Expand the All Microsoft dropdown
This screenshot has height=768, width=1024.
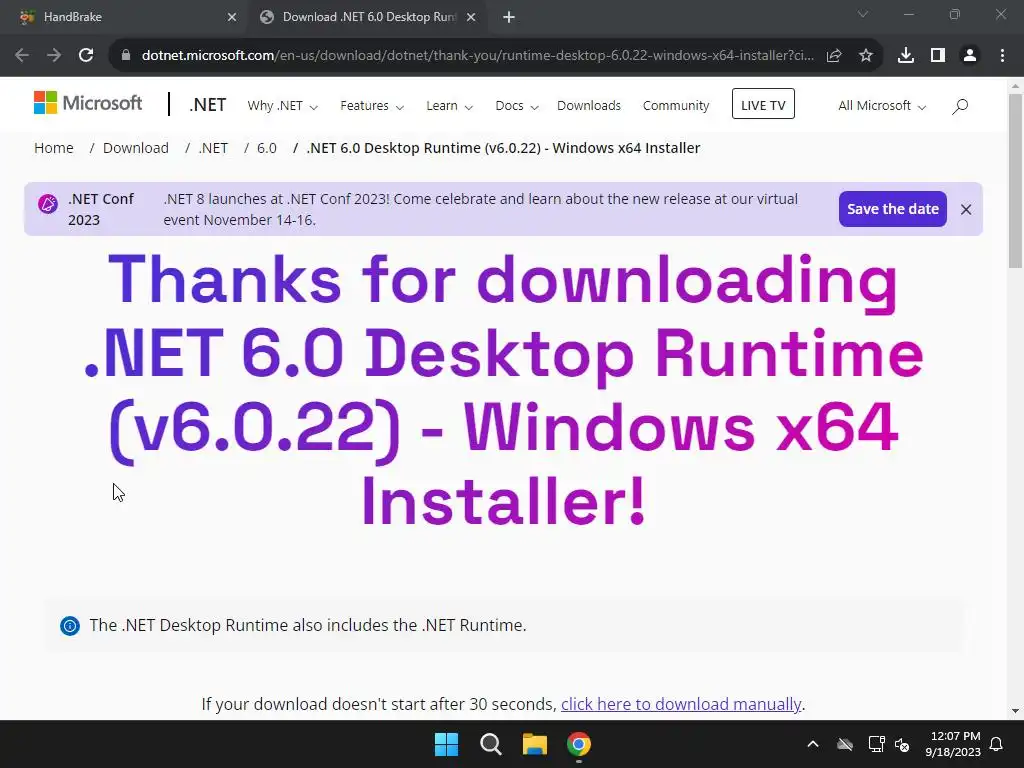pos(882,106)
